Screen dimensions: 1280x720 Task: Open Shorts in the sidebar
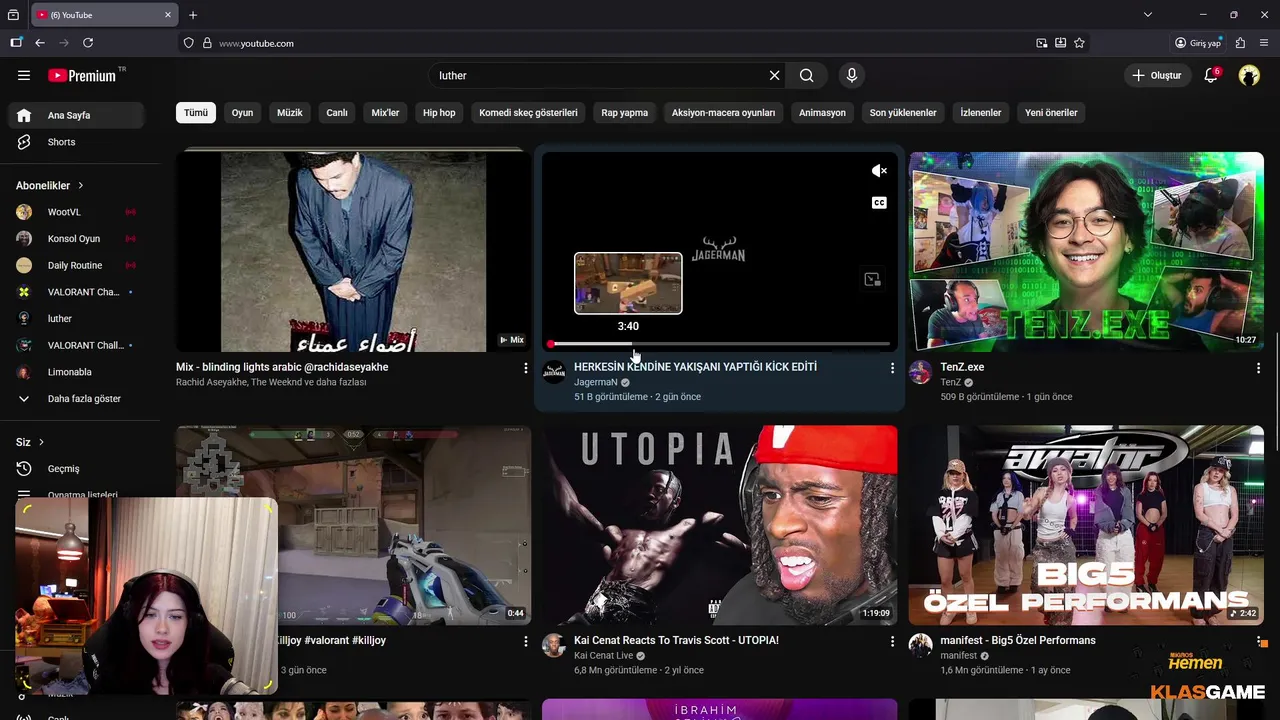coord(76,142)
